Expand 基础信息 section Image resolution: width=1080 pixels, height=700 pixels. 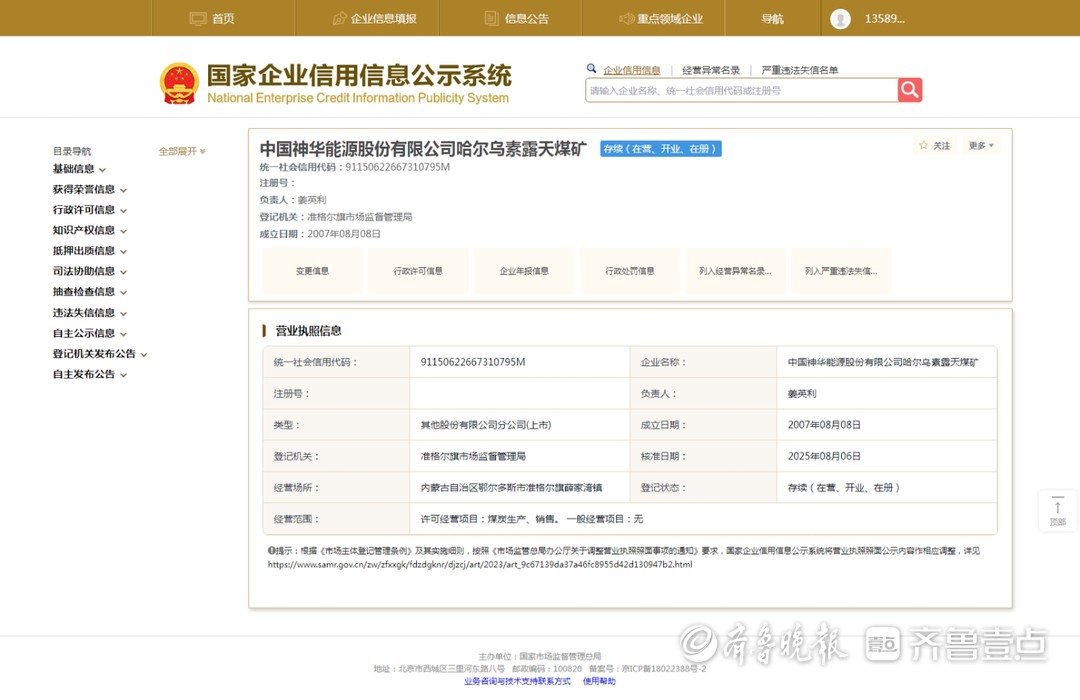pyautogui.click(x=79, y=169)
